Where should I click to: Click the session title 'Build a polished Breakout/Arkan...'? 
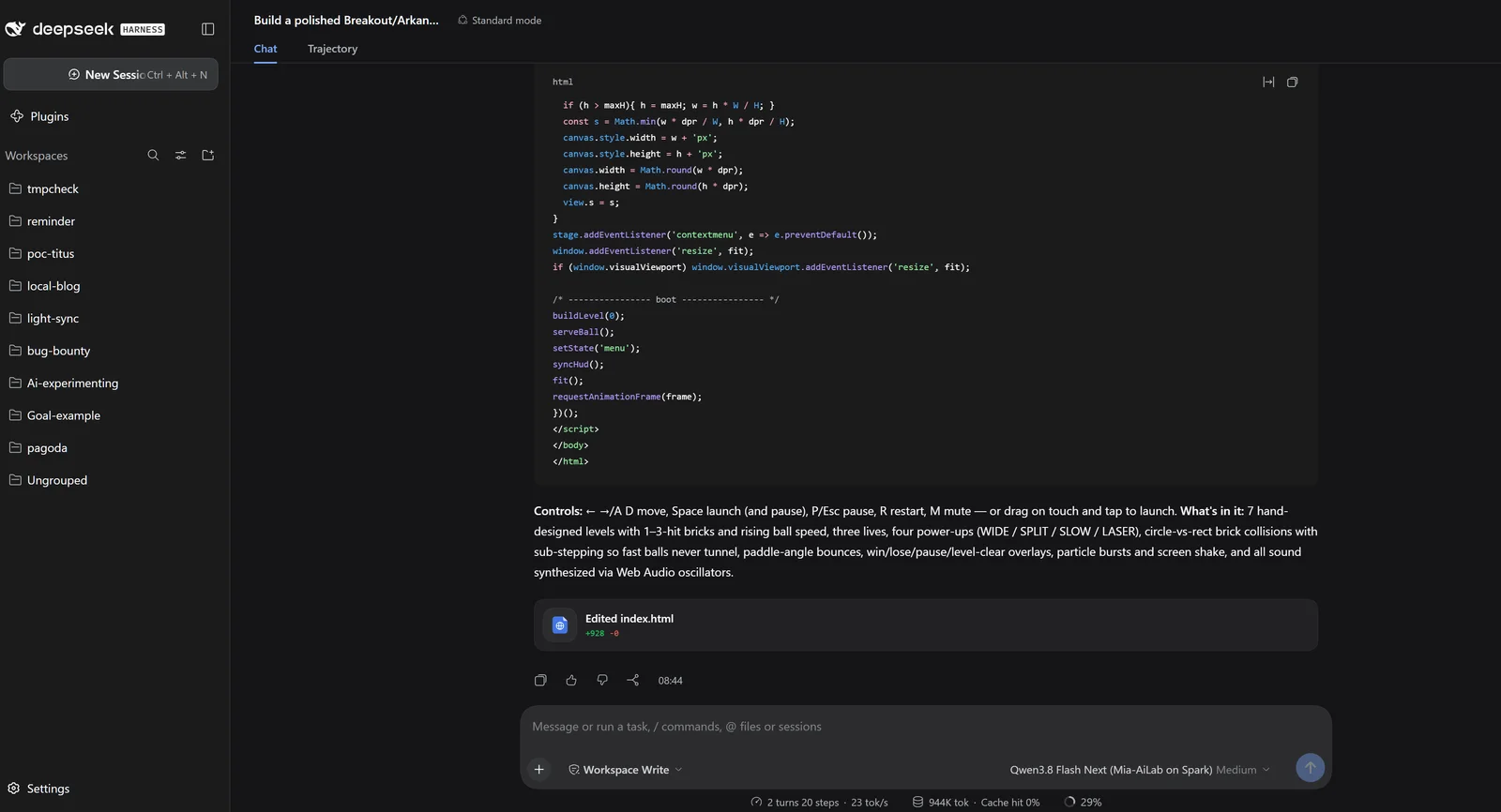point(346,21)
